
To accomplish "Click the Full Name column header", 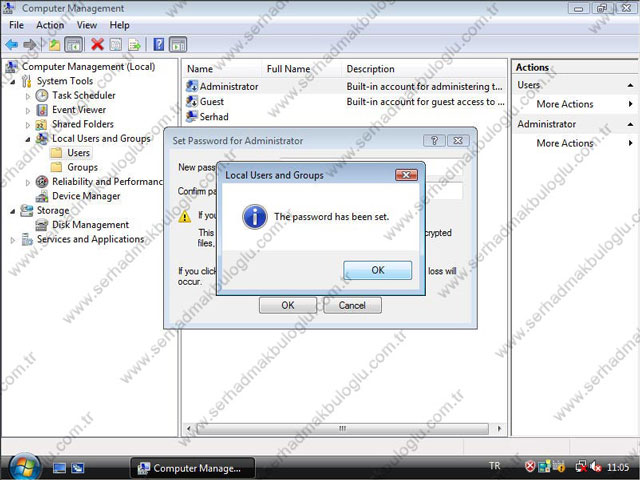I will 301,69.
